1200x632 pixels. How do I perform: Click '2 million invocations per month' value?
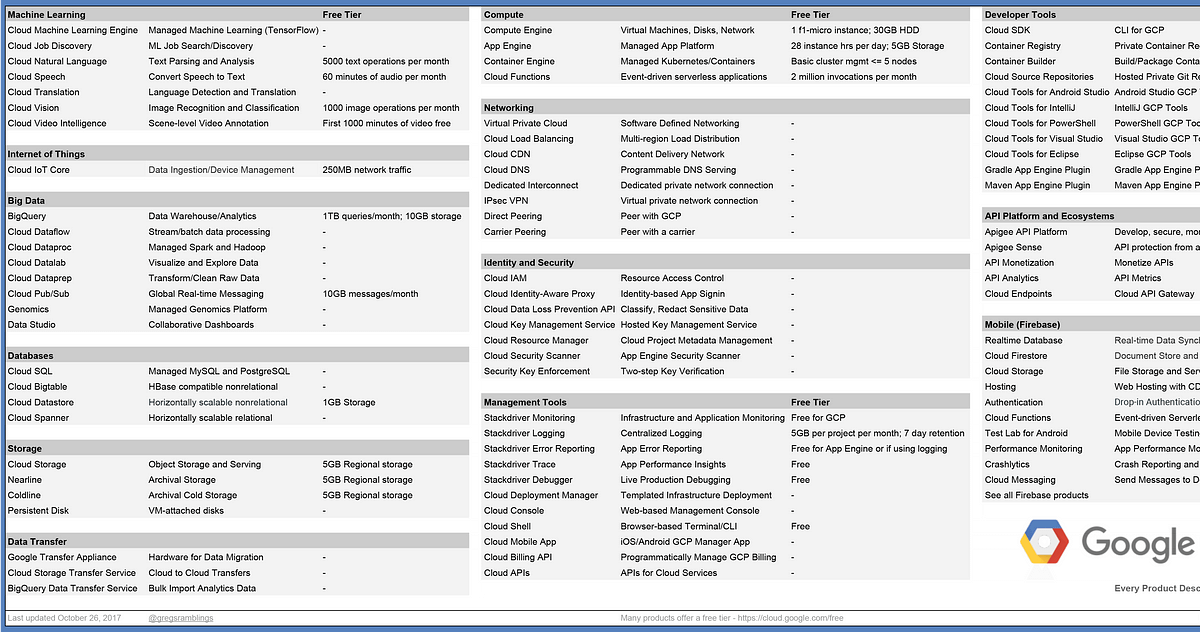[x=853, y=77]
